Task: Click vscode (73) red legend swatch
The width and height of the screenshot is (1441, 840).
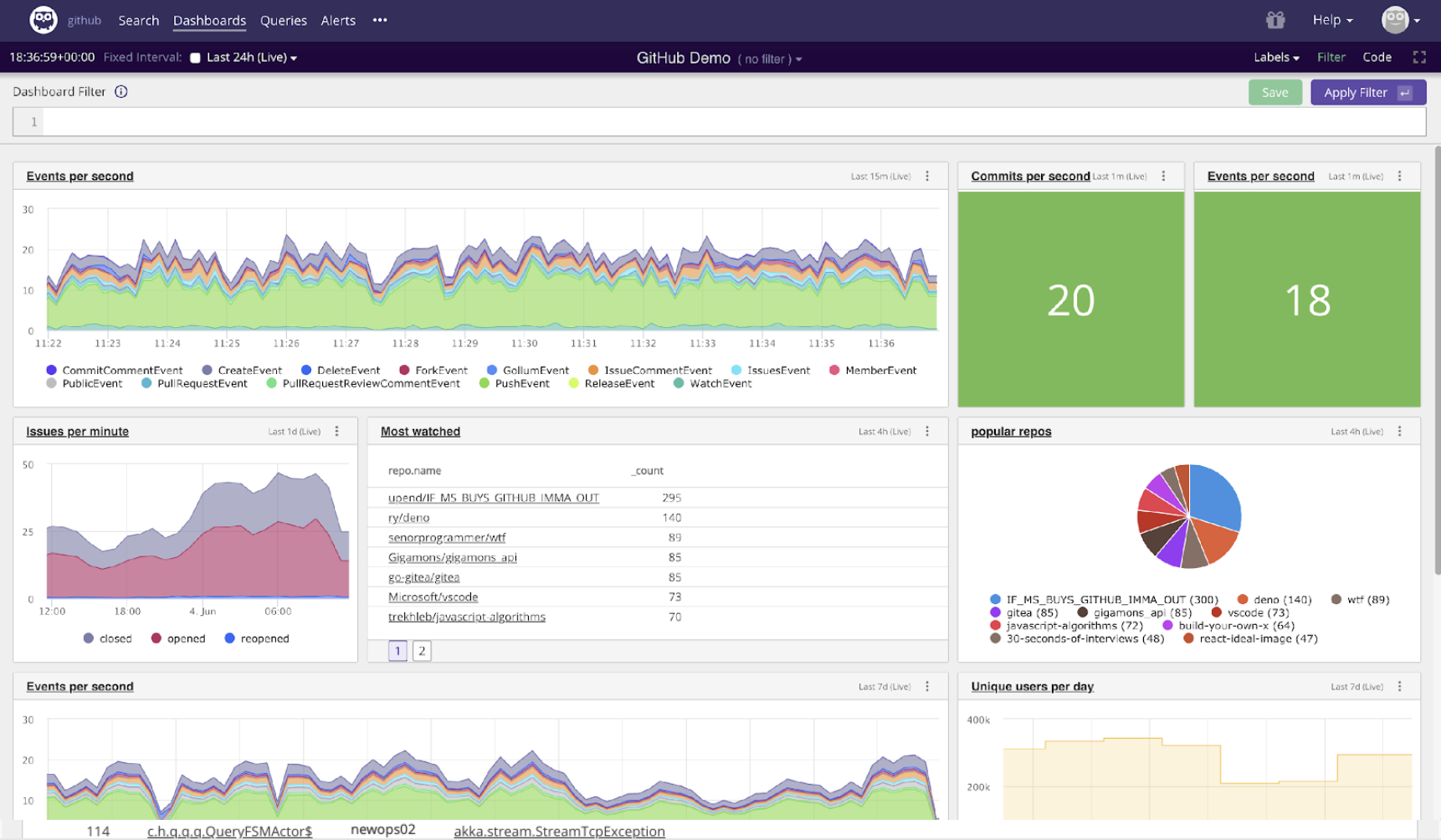Action: point(1216,612)
